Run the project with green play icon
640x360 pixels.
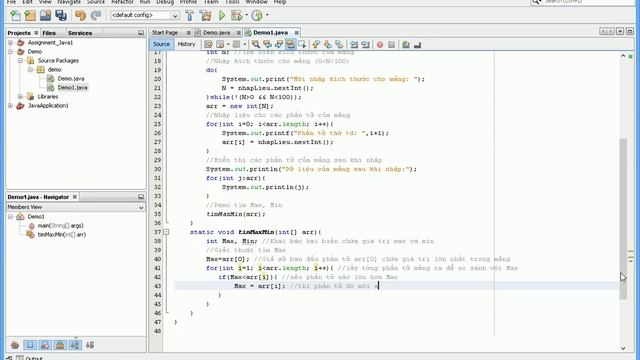[x=222, y=16]
